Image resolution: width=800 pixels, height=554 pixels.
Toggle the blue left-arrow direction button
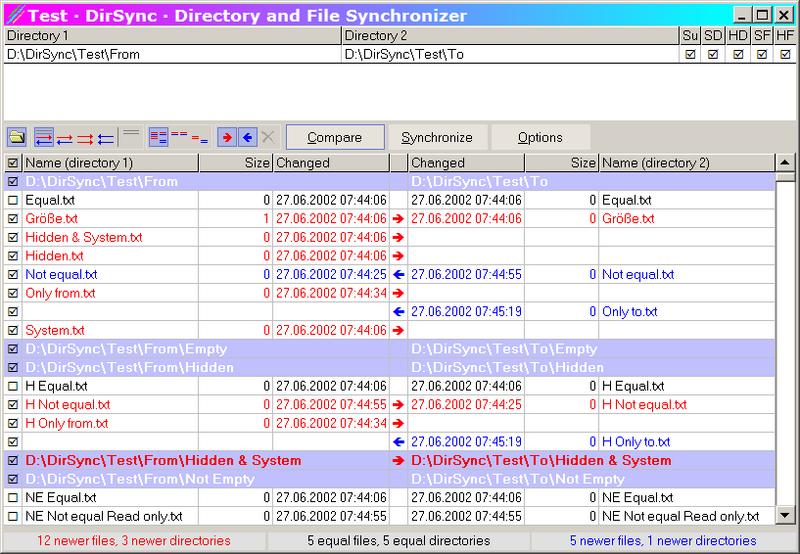pos(247,137)
